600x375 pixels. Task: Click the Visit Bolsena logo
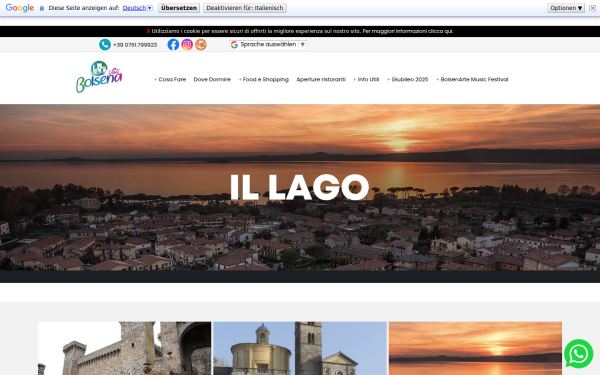tap(99, 77)
